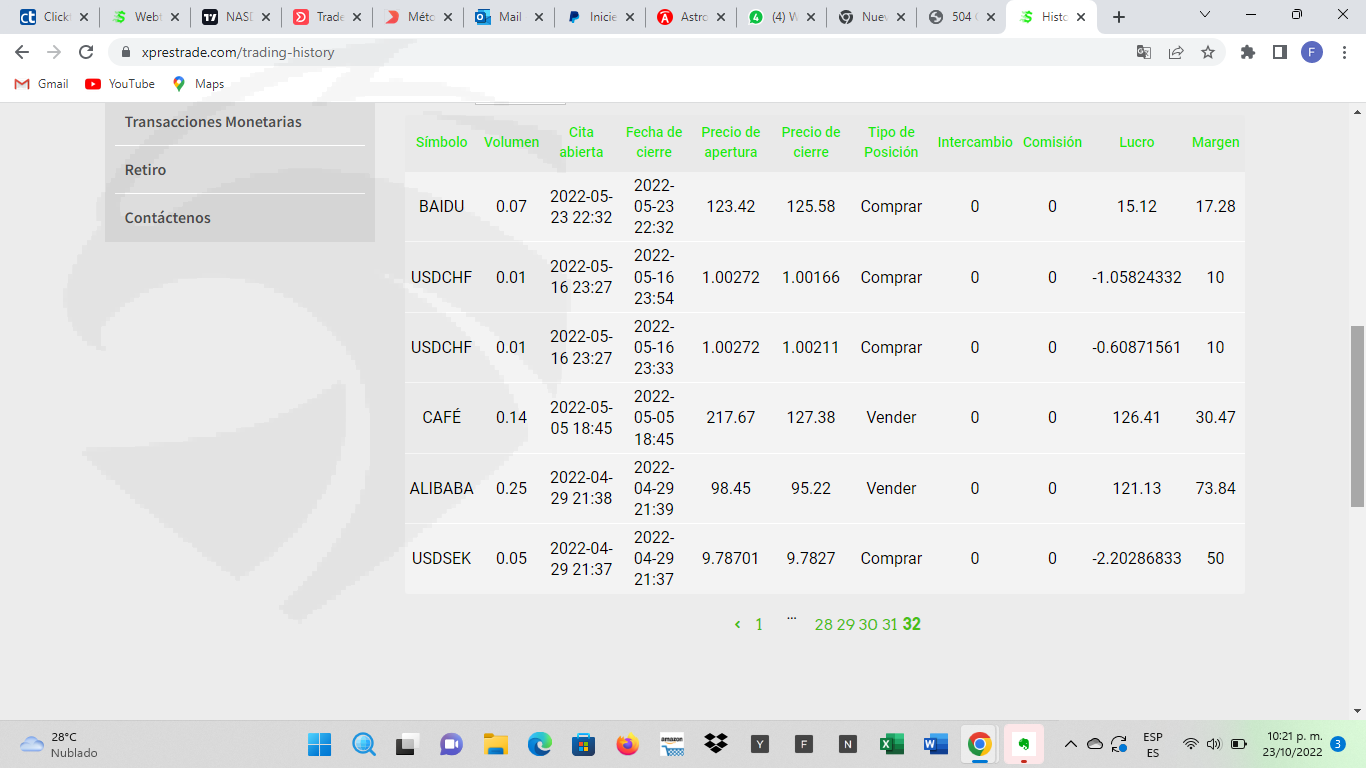Open the weather widget showing 28°C Nublado
The height and width of the screenshot is (768, 1366).
pos(60,744)
